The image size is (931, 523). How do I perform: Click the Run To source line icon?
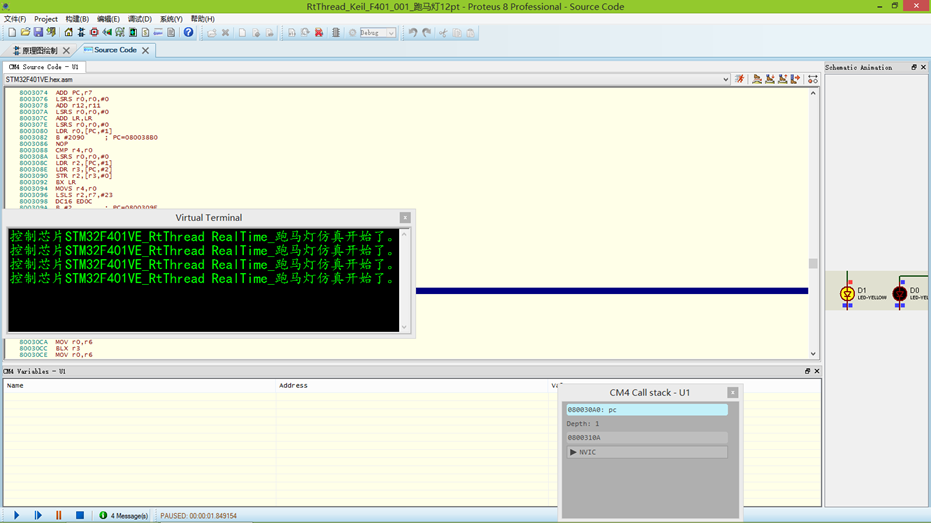tap(795, 79)
